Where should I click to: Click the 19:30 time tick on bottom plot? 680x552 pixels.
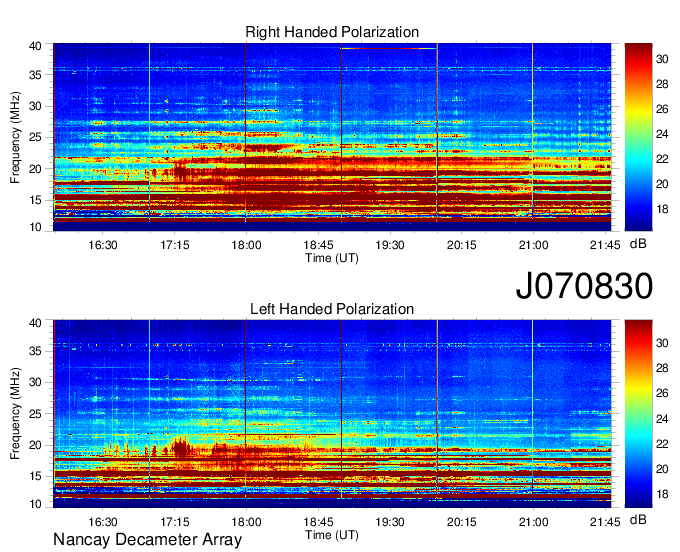click(x=390, y=522)
